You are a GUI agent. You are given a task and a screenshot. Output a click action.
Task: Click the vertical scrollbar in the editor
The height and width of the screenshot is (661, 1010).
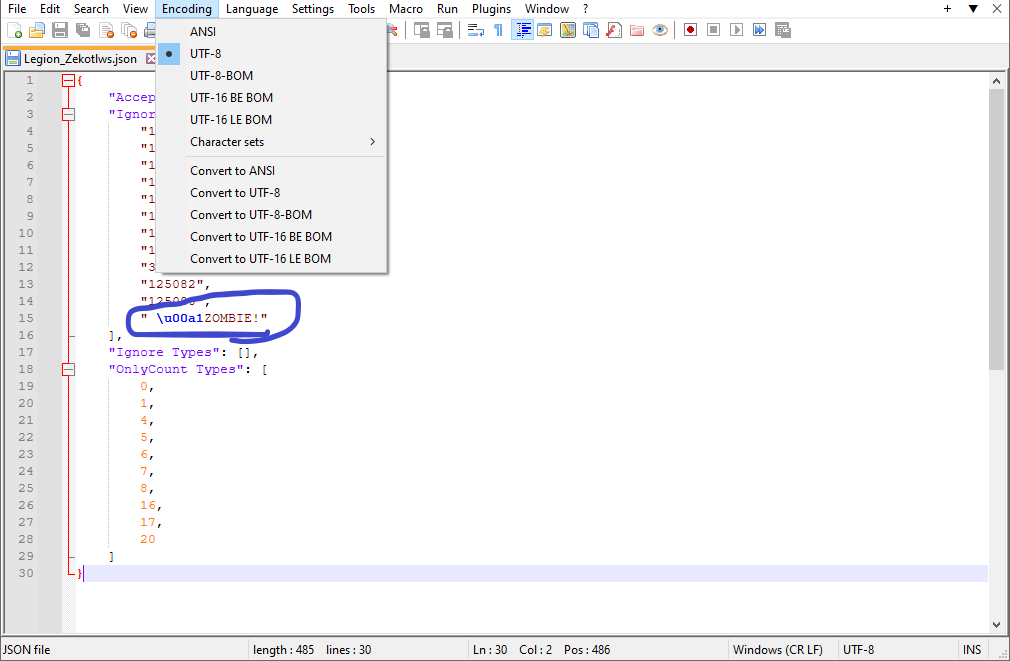coord(996,230)
